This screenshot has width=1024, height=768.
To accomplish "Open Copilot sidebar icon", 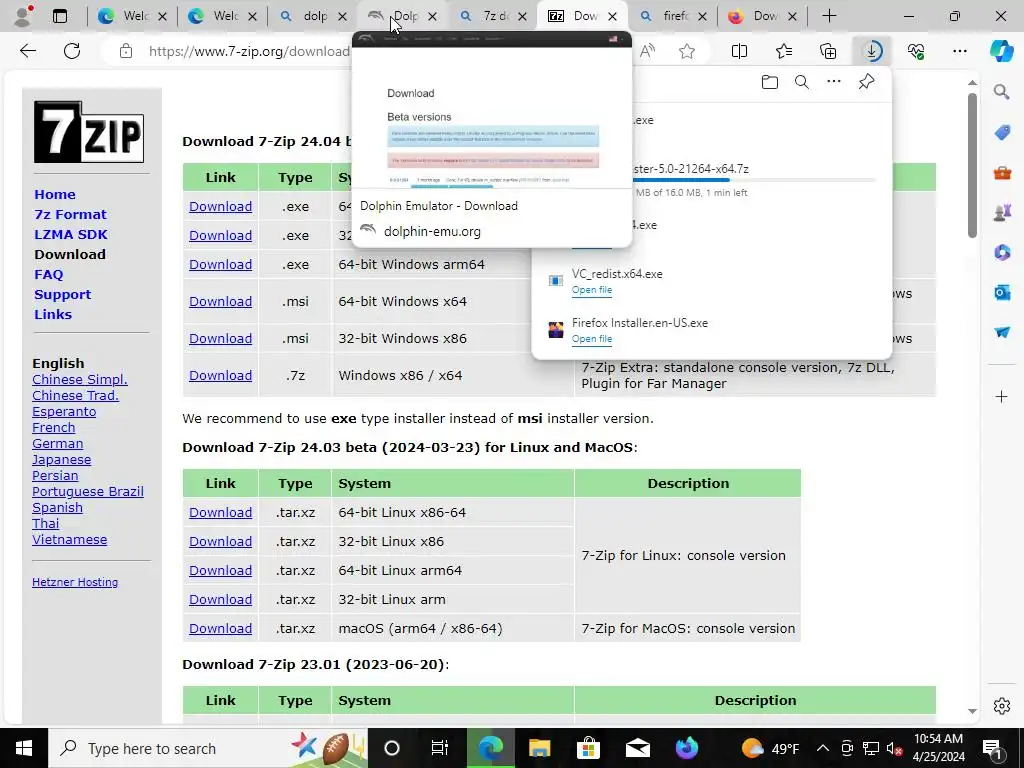I will pos(1001,51).
